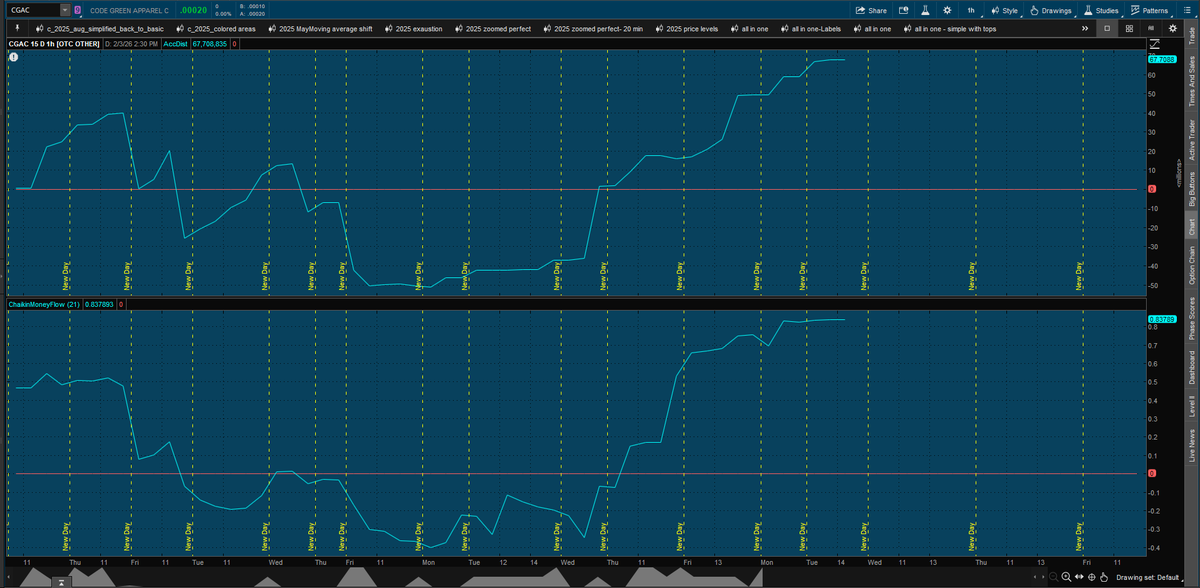Viewport: 1200px width, 588px height.
Task: Click the alert exclamation icon on chart
Action: 14,57
